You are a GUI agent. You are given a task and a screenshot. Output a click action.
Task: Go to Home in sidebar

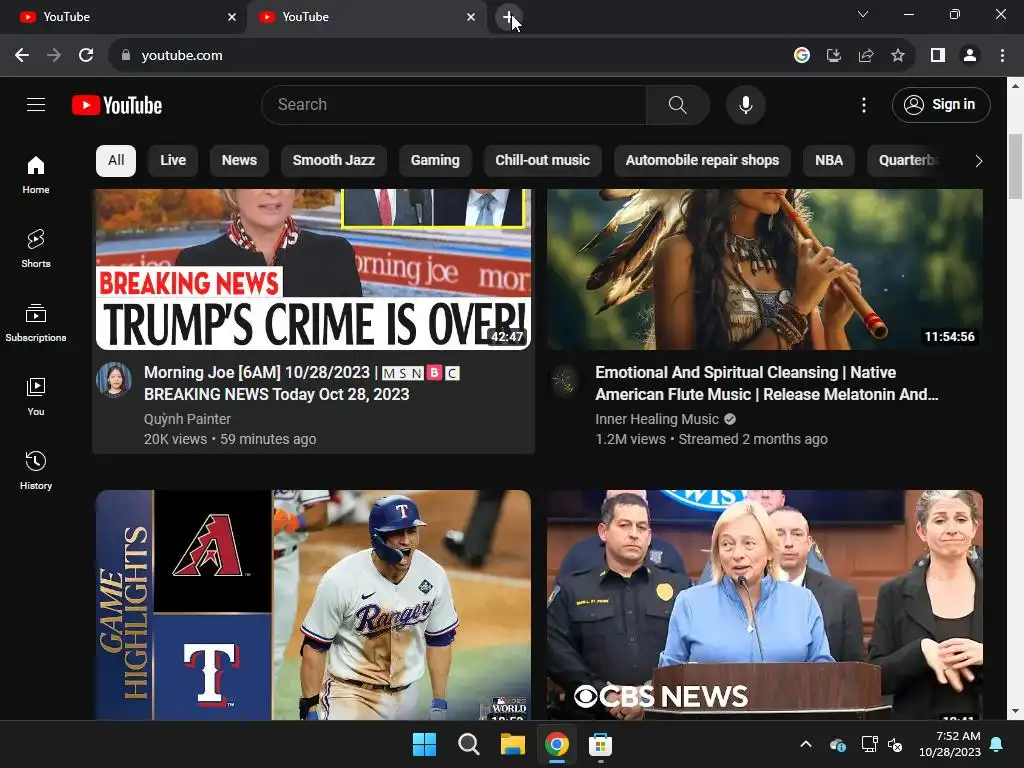[x=36, y=175]
